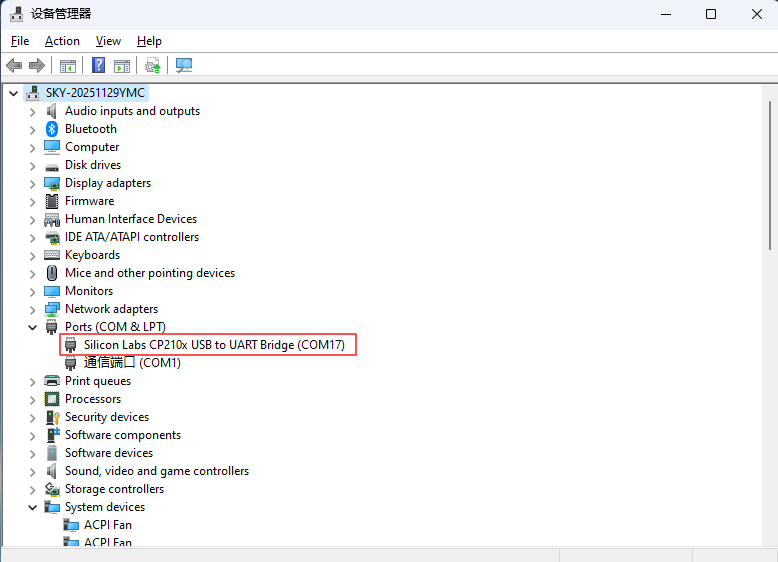Click the IDE ATA/ATAPI controllers icon

(x=52, y=238)
